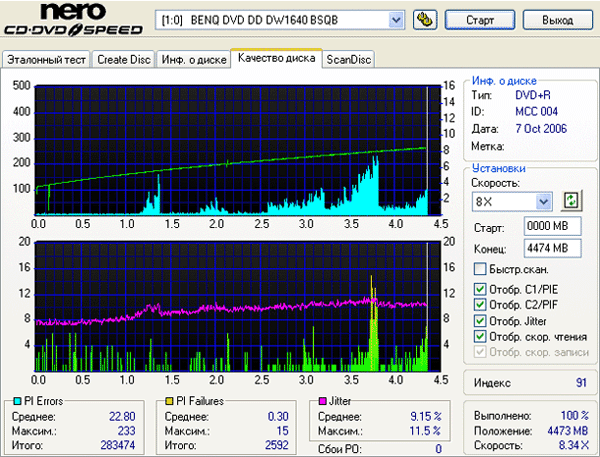This screenshot has width=600, height=457.
Task: Uncheck Отобр. C1/PIE option
Action: tap(481, 290)
